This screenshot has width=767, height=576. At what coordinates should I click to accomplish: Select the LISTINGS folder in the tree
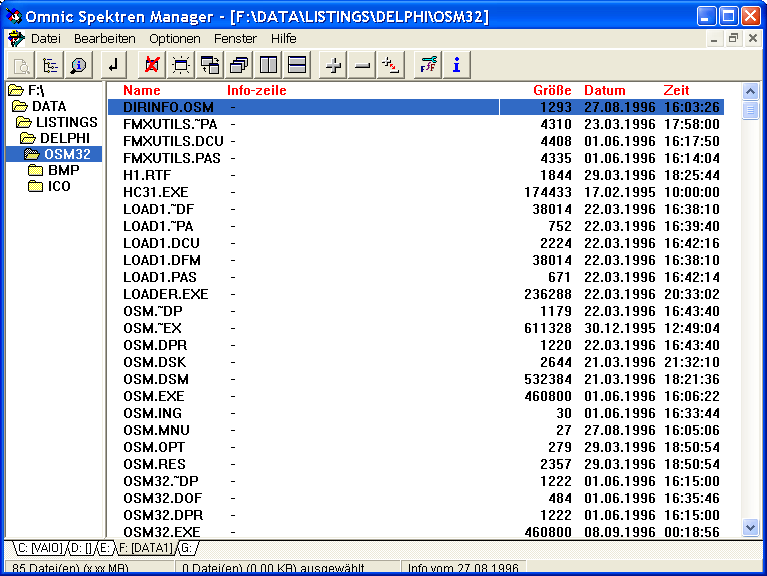[x=66, y=122]
